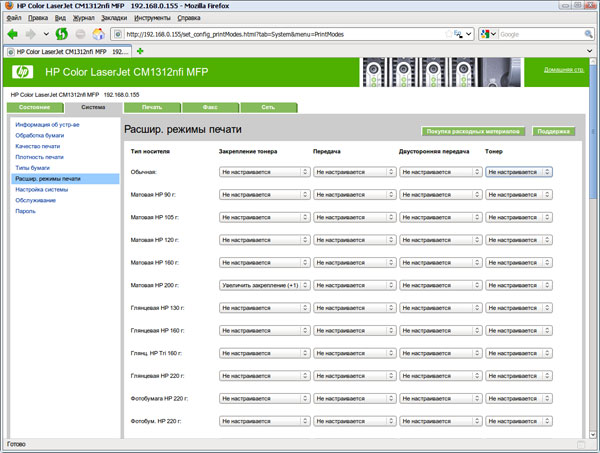Screen dimensions: 600x453
Task: Open the Вид menu
Action: [x=60, y=18]
